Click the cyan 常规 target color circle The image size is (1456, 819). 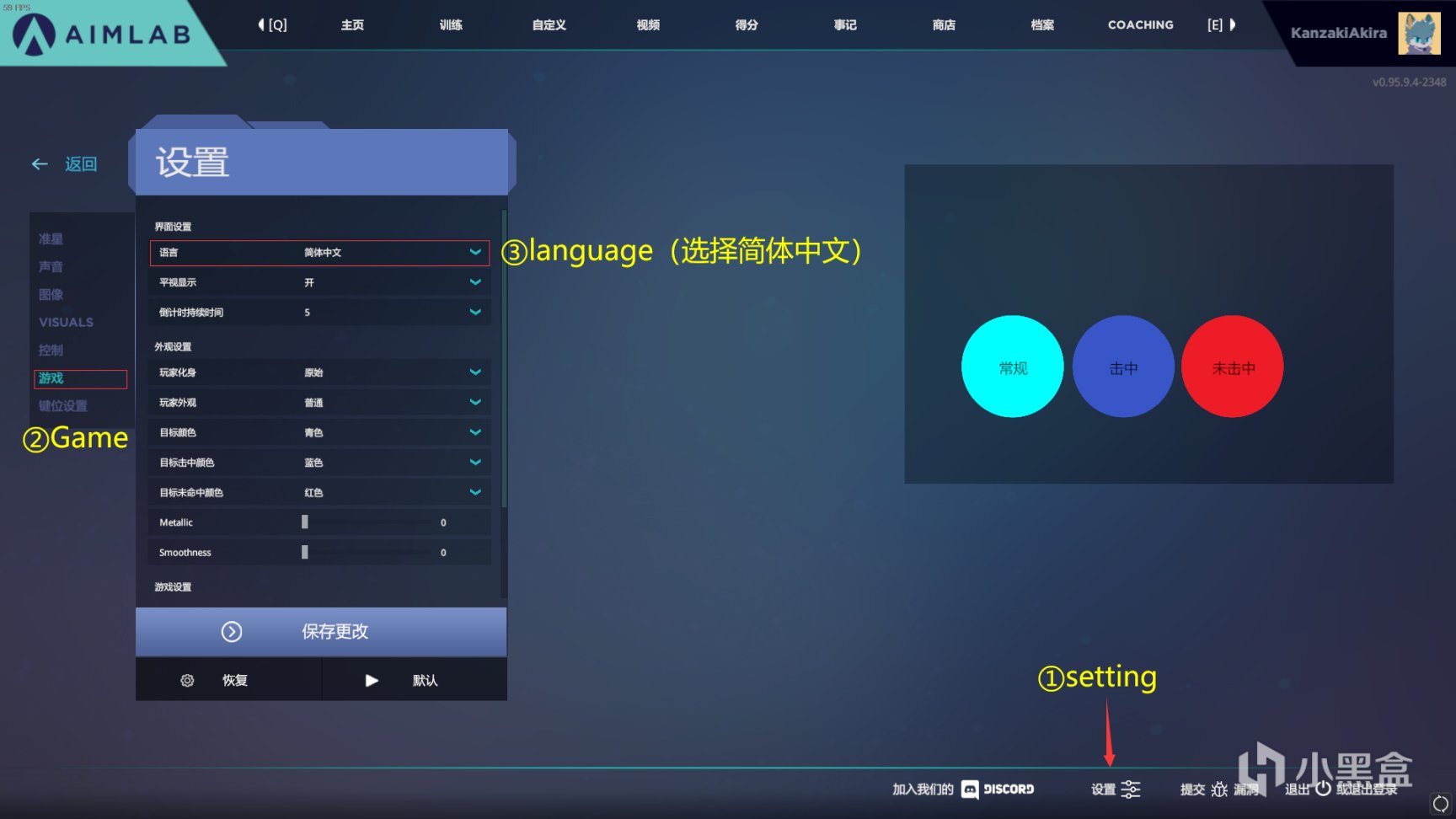(1013, 367)
